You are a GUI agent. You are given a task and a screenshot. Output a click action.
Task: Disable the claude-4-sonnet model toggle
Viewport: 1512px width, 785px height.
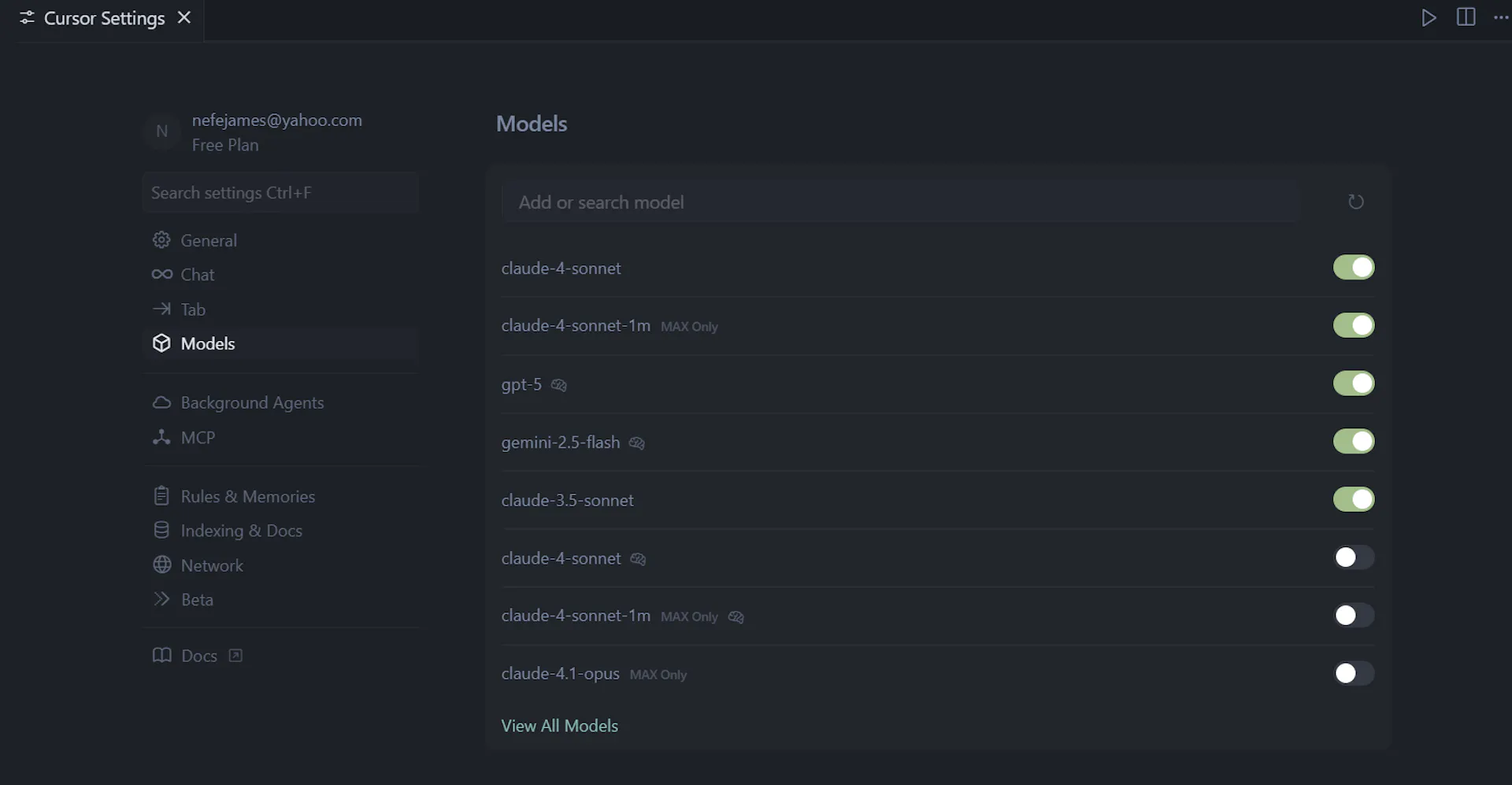[x=1354, y=267]
